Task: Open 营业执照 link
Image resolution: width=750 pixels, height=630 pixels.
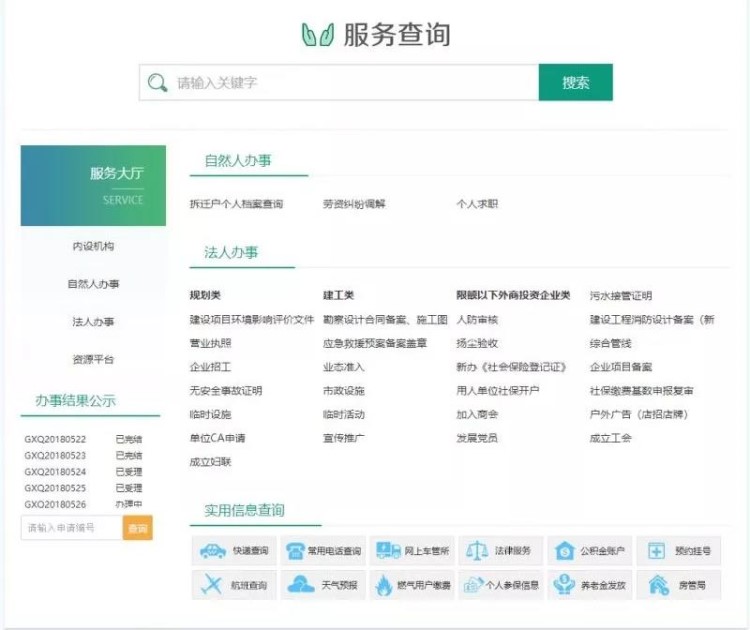Action: point(210,343)
